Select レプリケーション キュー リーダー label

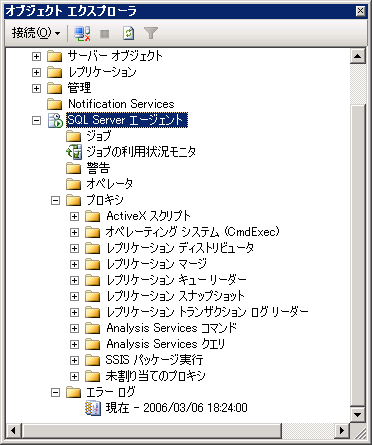pos(176,280)
